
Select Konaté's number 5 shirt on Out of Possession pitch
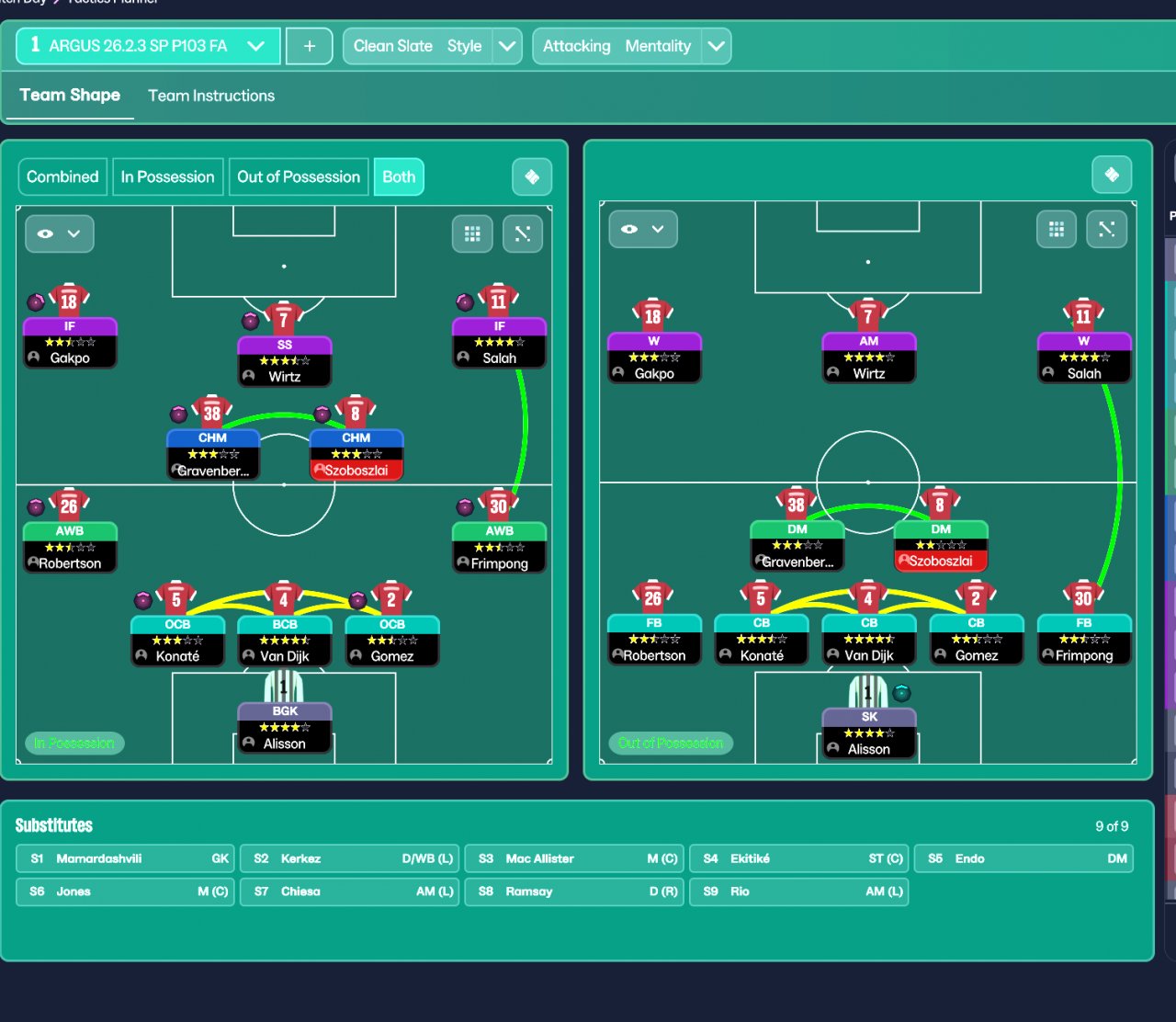pos(761,597)
